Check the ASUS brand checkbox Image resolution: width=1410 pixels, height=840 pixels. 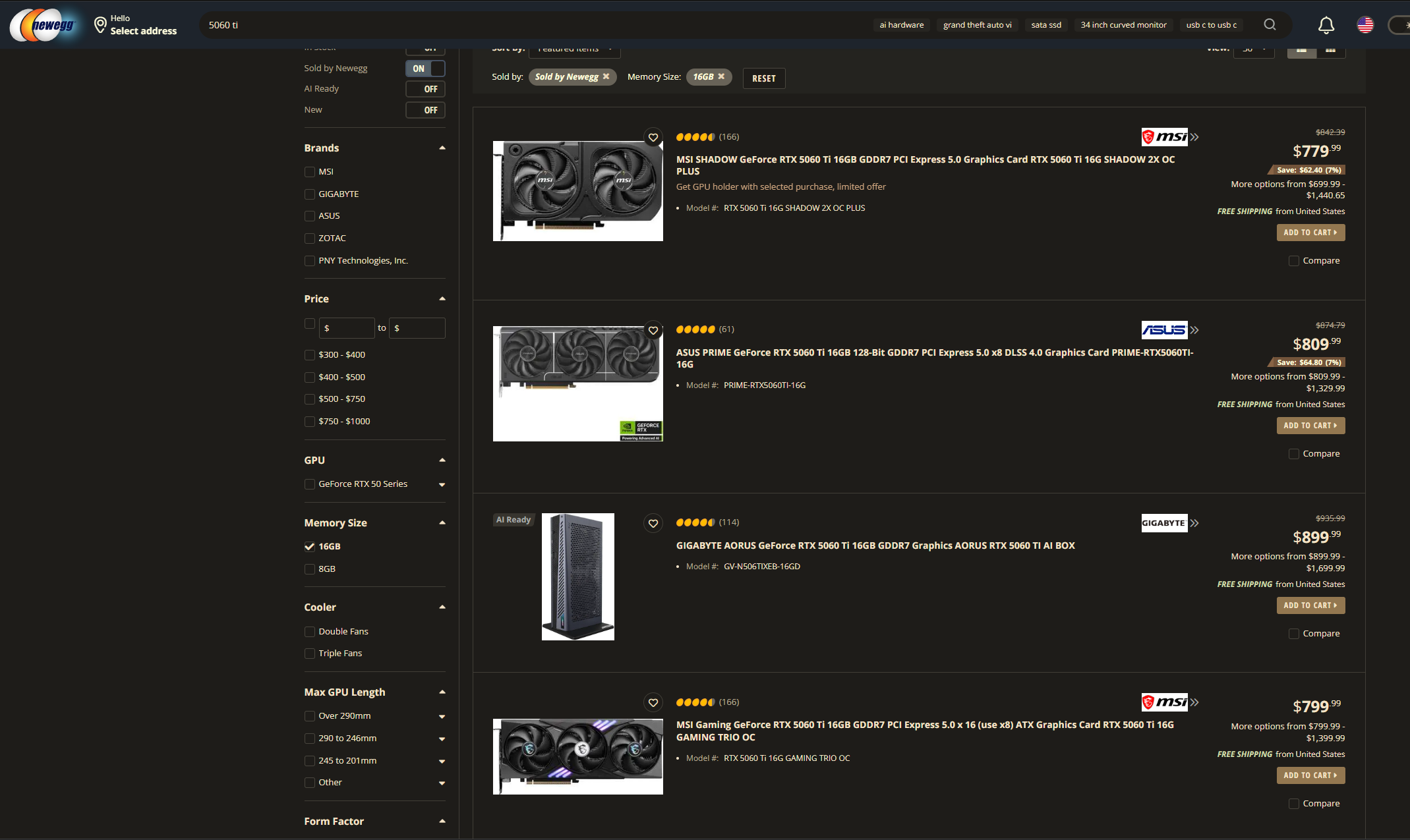coord(310,216)
